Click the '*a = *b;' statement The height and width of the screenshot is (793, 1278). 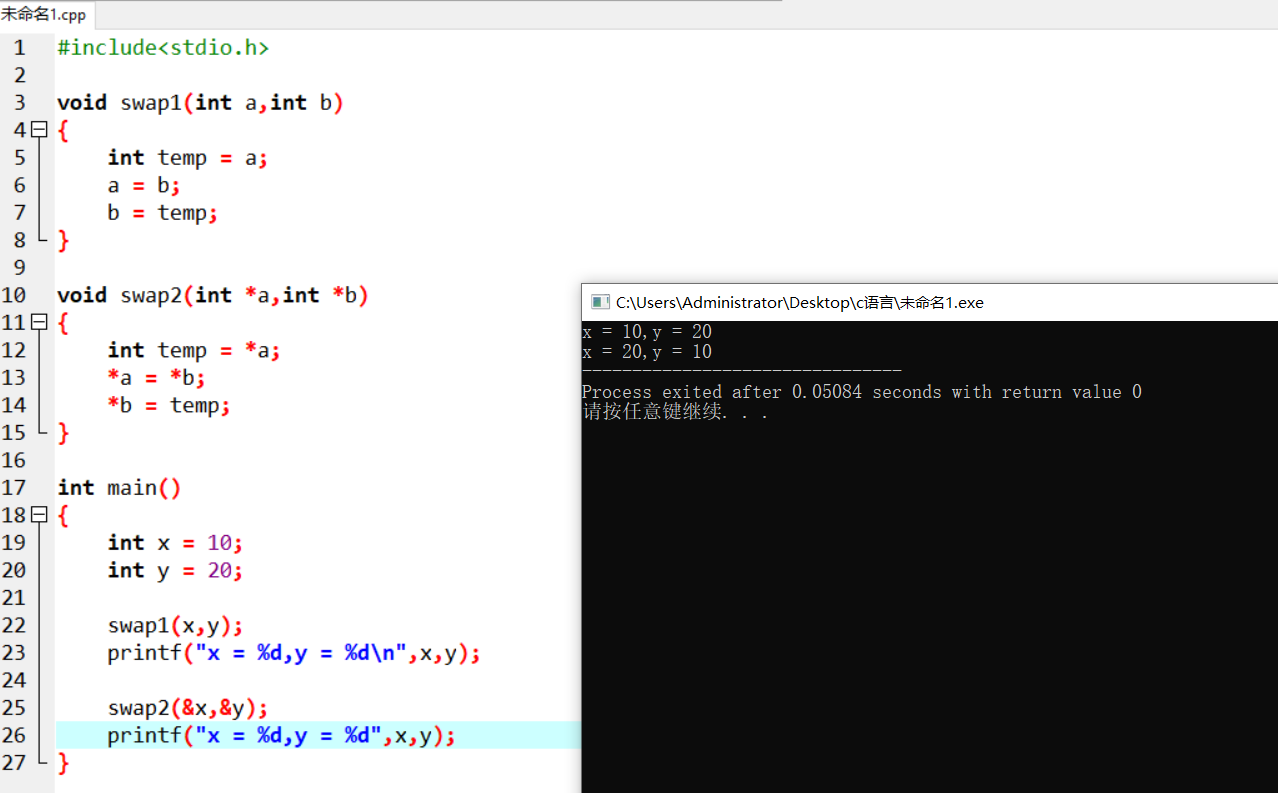(x=157, y=378)
